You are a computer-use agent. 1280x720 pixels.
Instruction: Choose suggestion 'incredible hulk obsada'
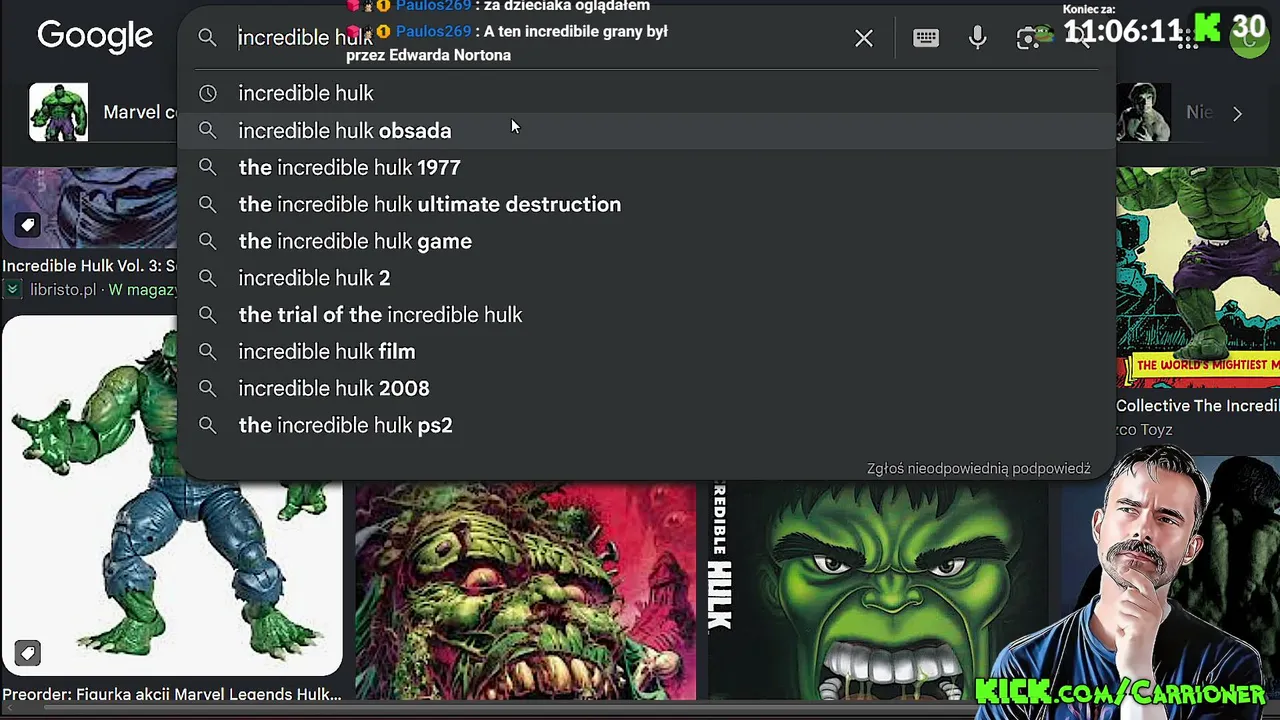coord(646,130)
